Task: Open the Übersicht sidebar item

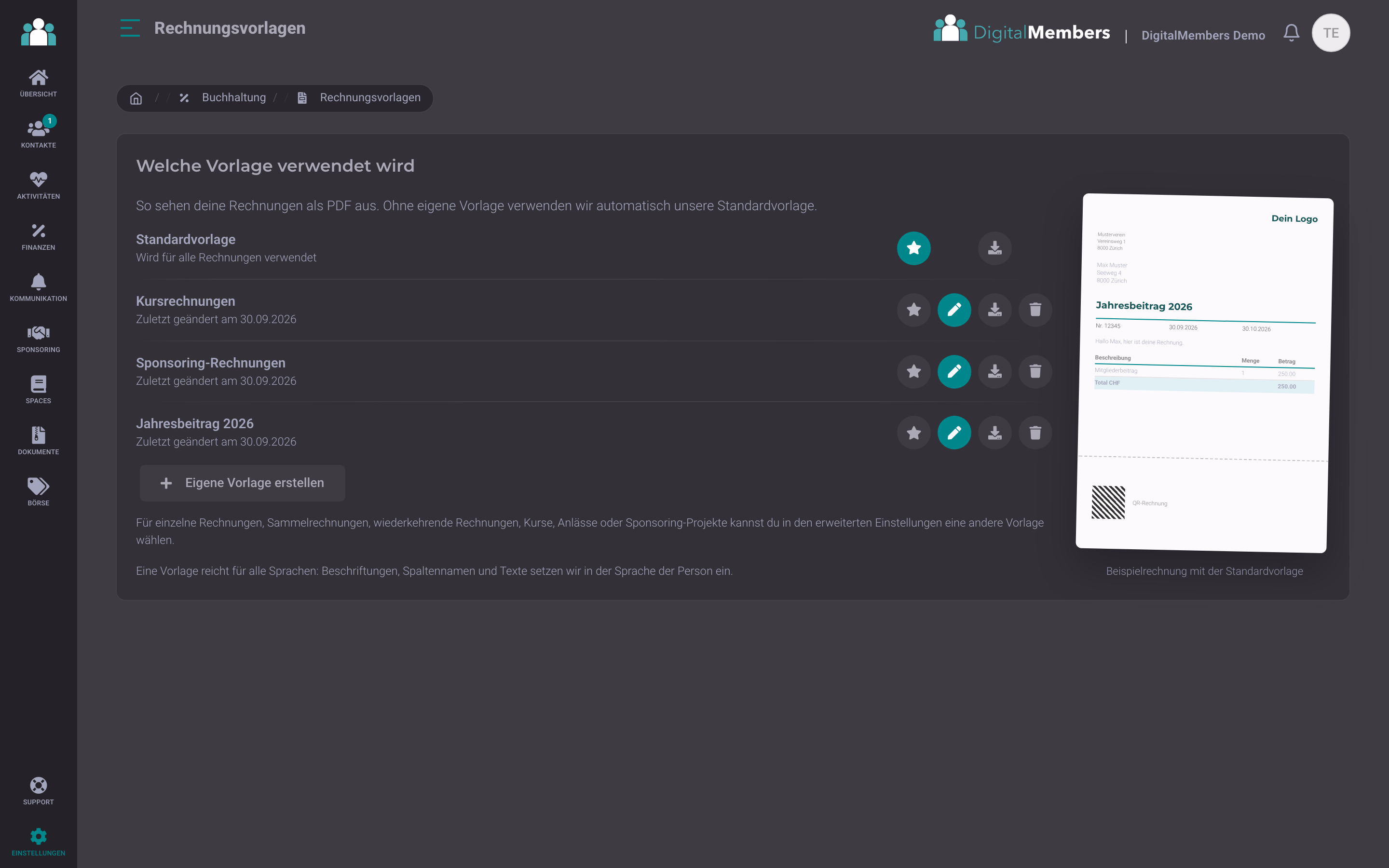Action: pos(39,84)
